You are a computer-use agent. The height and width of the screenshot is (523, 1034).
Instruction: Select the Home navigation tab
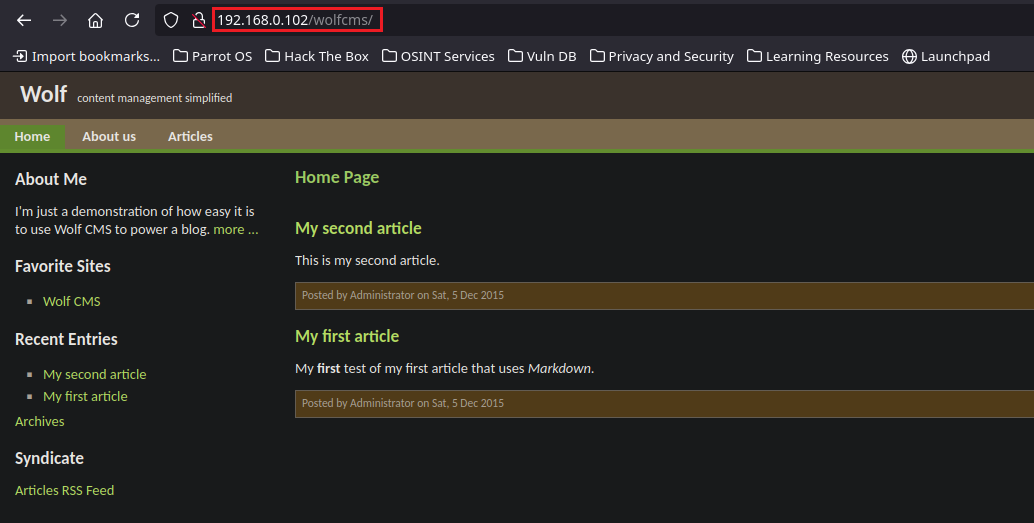32,136
